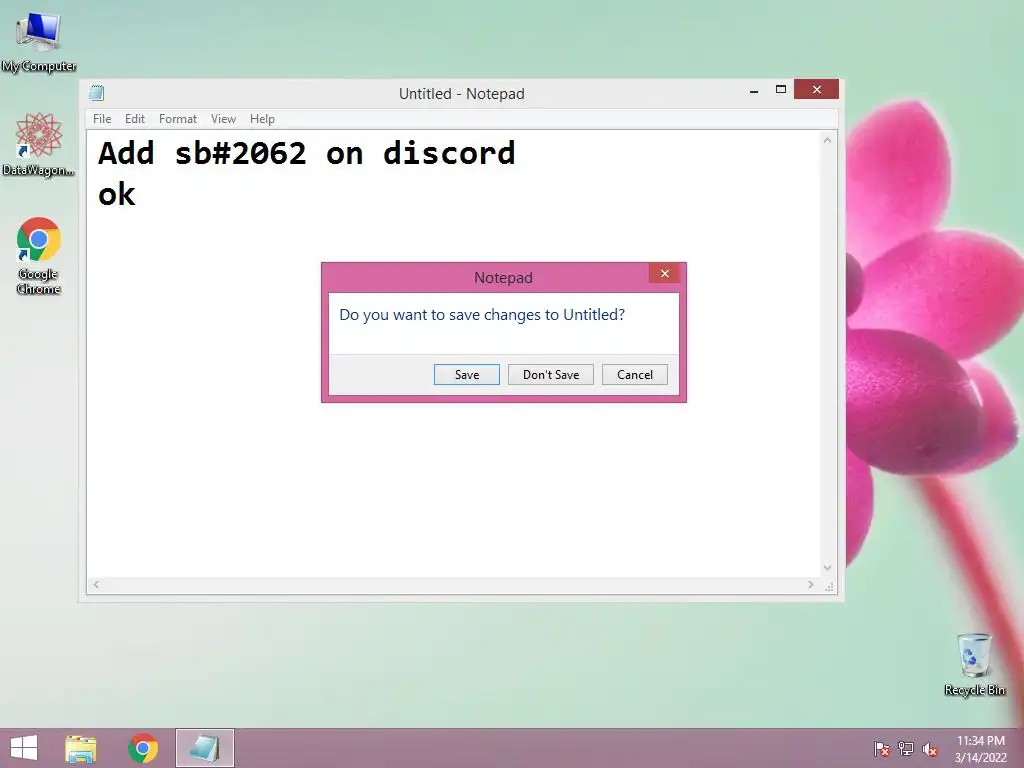Click the 'ok' text line
This screenshot has height=768, width=1024.
(117, 195)
